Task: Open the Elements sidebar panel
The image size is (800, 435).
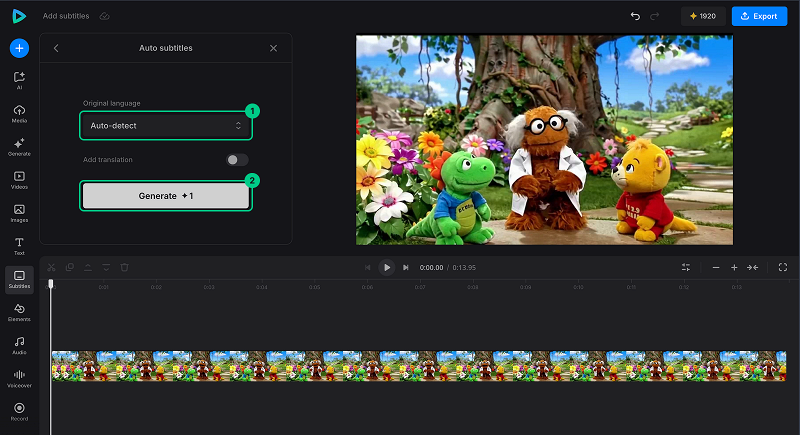Action: pos(19,313)
